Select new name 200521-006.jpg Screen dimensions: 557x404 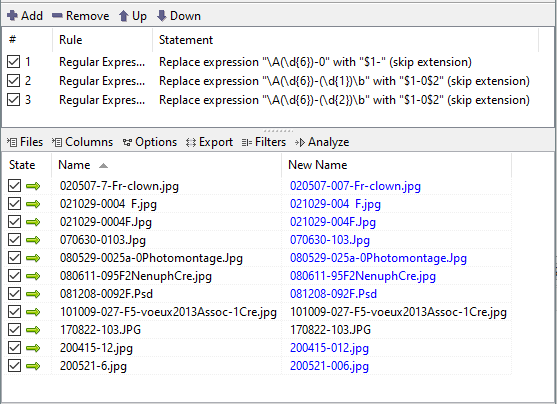[329, 366]
